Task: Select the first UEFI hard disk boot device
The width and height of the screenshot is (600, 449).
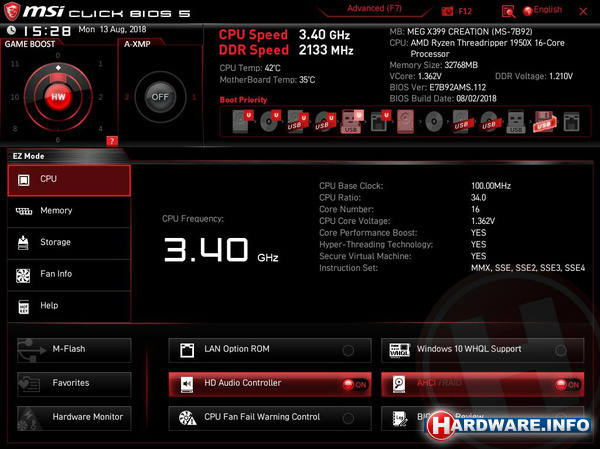Action: 243,121
